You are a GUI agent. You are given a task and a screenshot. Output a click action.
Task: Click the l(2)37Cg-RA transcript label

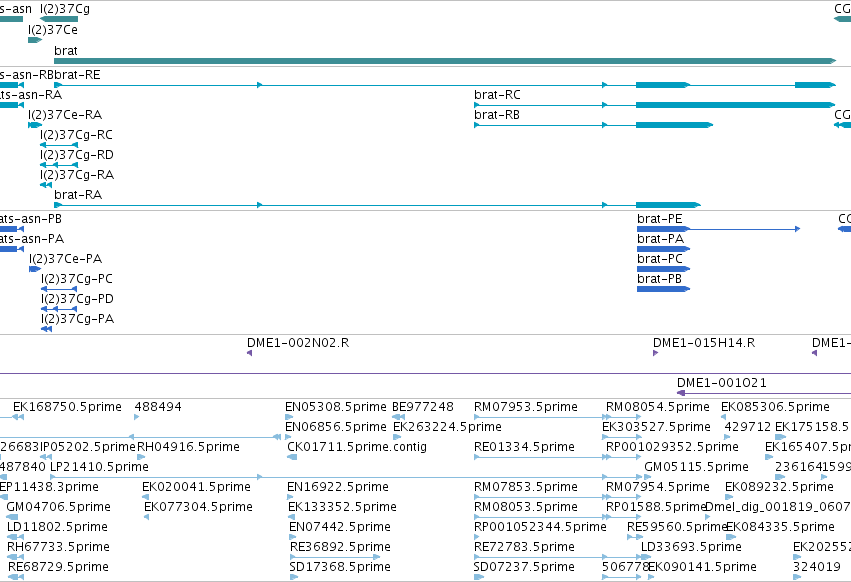click(x=77, y=175)
